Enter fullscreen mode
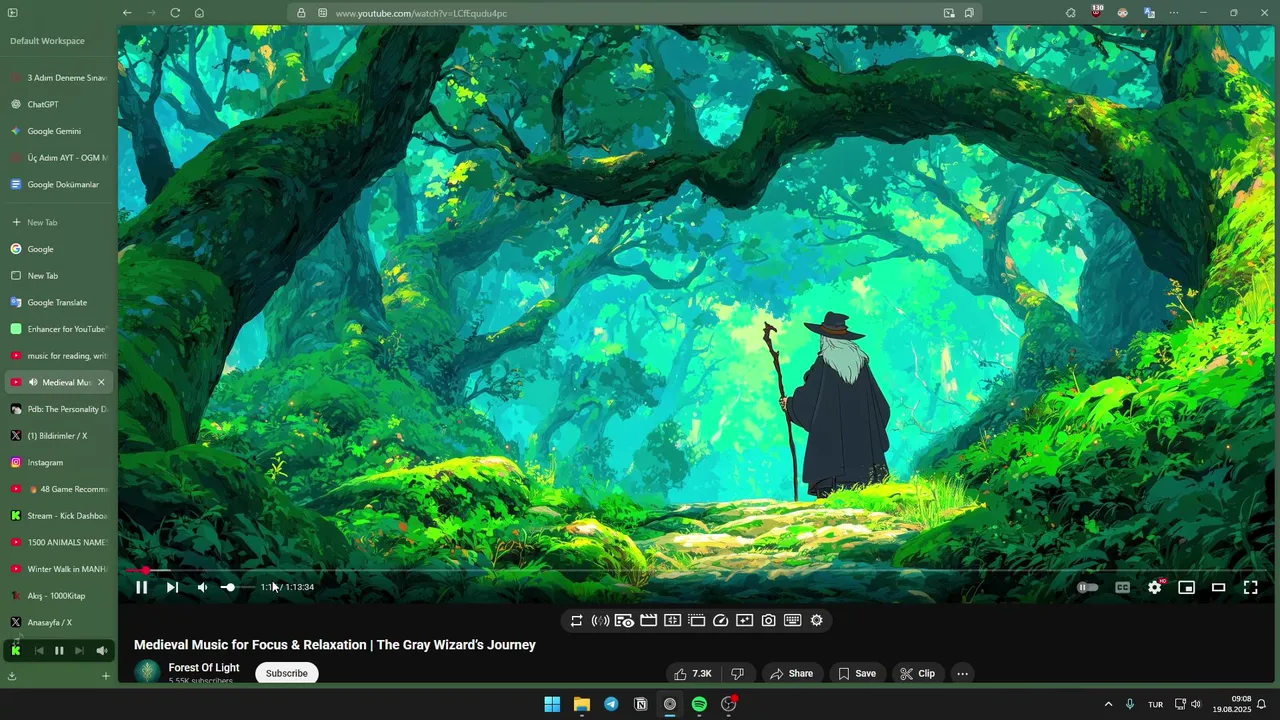This screenshot has height=720, width=1280. pyautogui.click(x=1250, y=587)
